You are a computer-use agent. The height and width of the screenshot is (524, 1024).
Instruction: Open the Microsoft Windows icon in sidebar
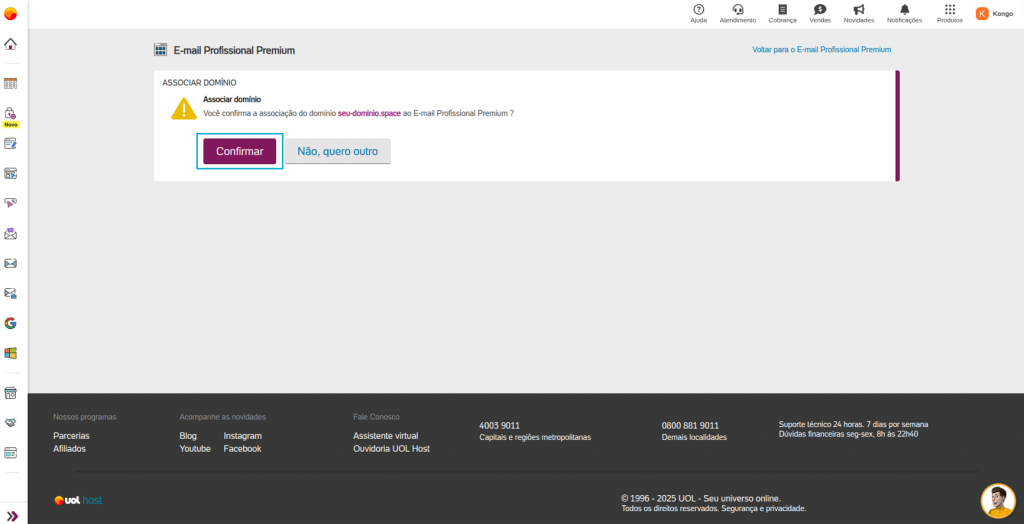(x=10, y=353)
